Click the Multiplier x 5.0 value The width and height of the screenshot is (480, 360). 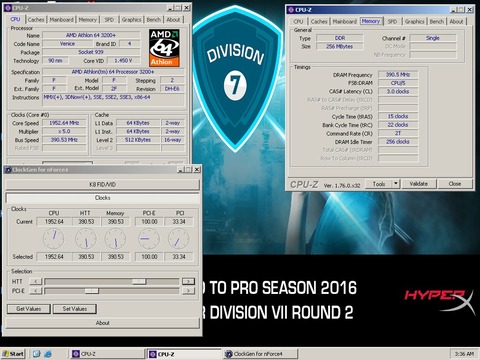[x=64, y=131]
